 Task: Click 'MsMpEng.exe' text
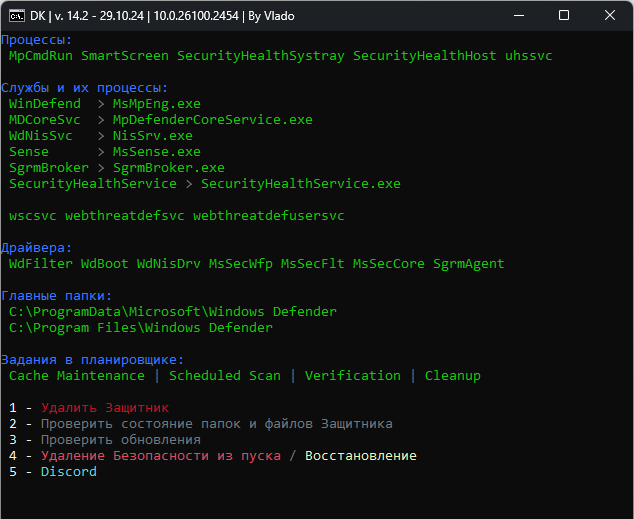156,104
